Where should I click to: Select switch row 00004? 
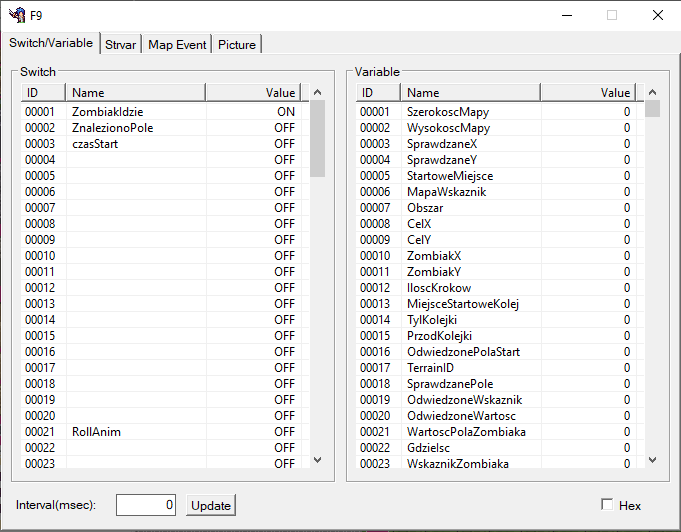click(165, 160)
